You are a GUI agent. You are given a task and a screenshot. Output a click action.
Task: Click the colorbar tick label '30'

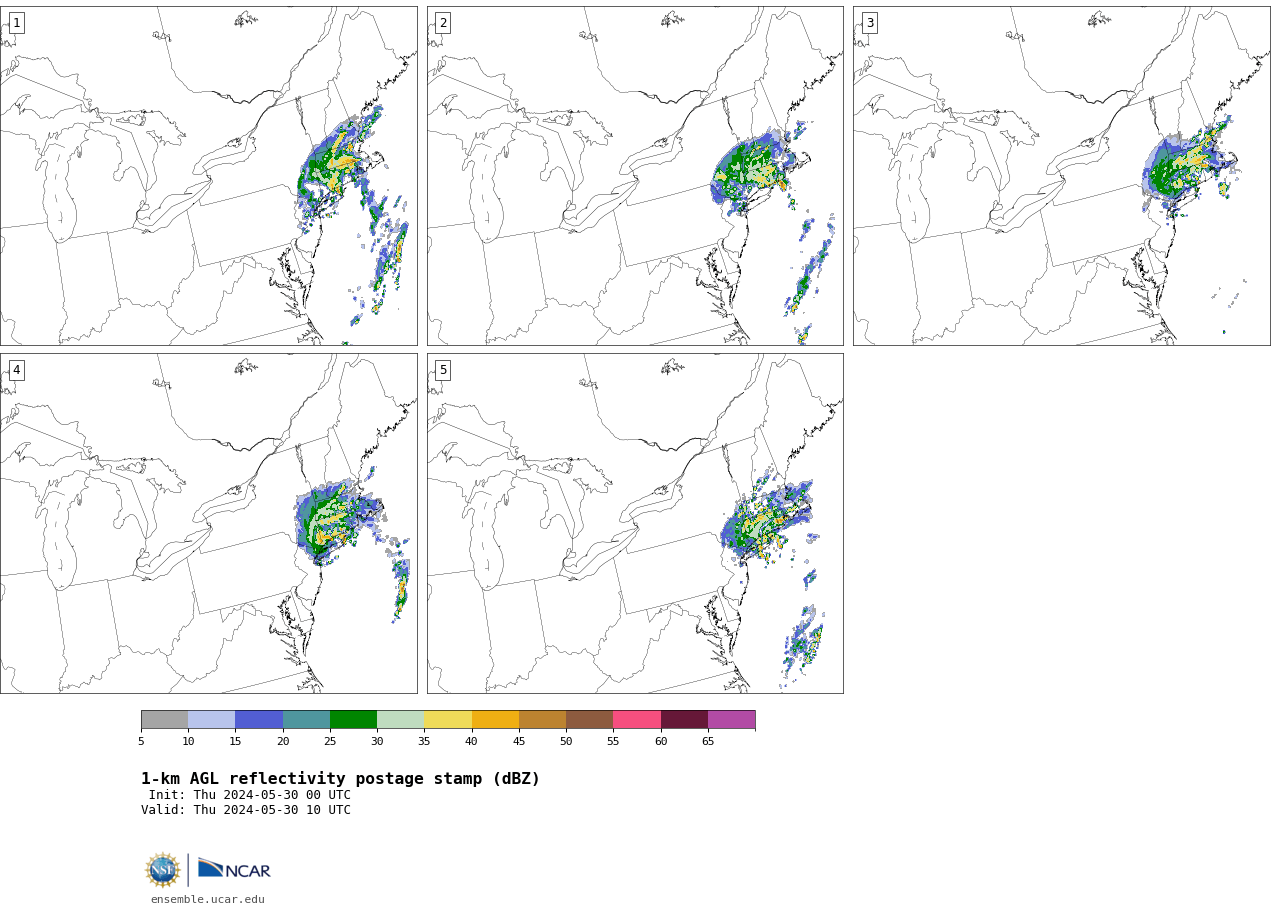click(377, 741)
